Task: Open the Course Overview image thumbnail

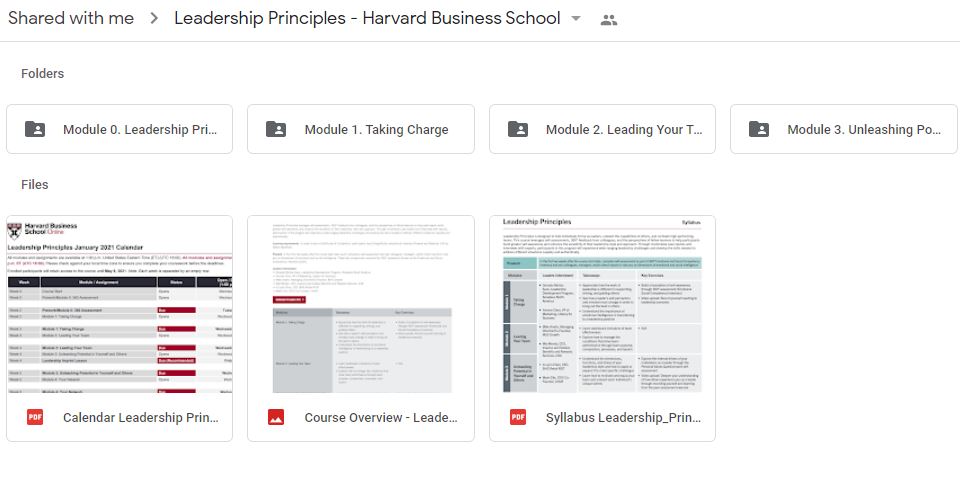Action: click(360, 304)
